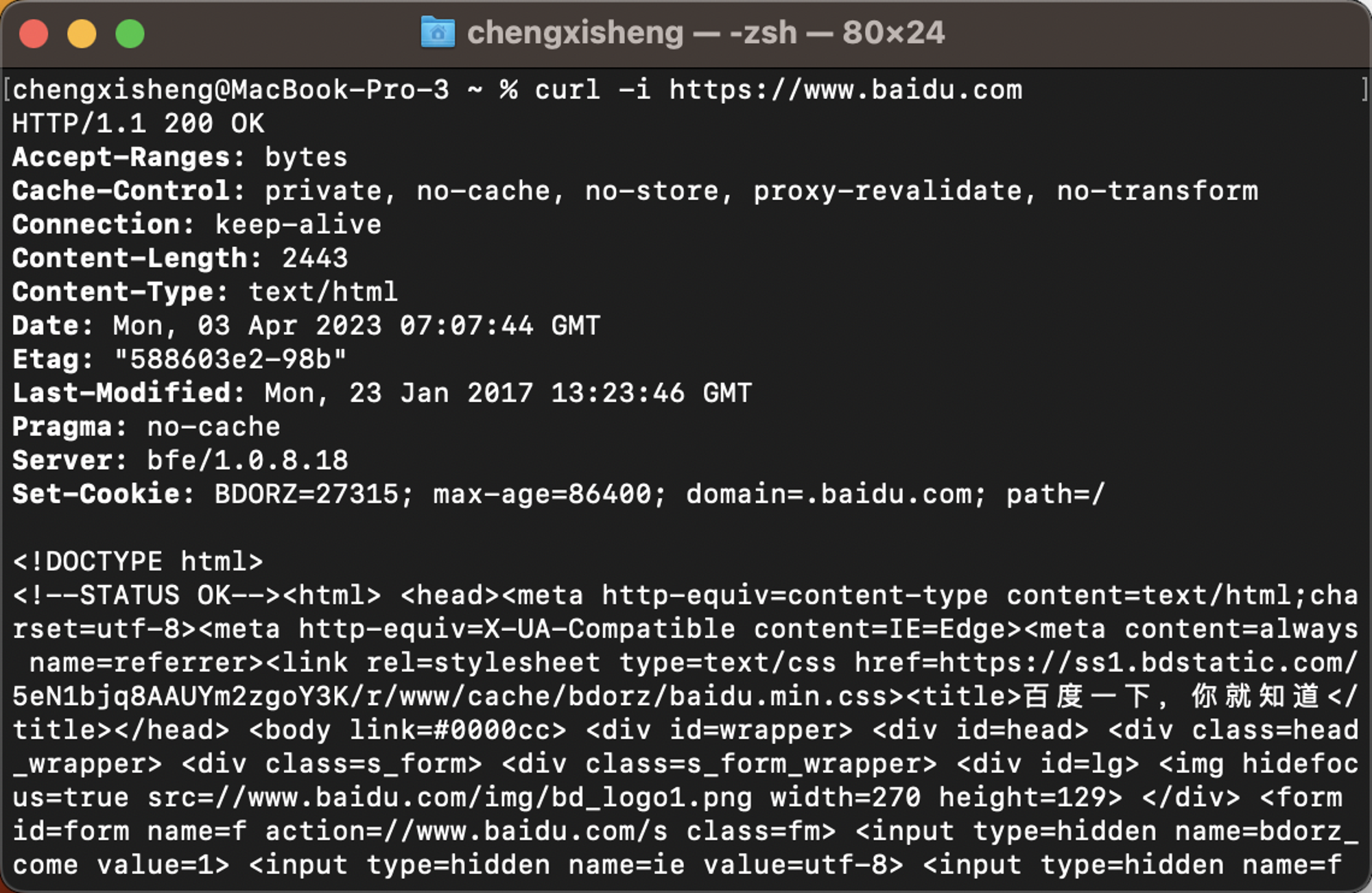Click the Content-Type text/html line
This screenshot has height=893, width=1372.
(x=205, y=291)
